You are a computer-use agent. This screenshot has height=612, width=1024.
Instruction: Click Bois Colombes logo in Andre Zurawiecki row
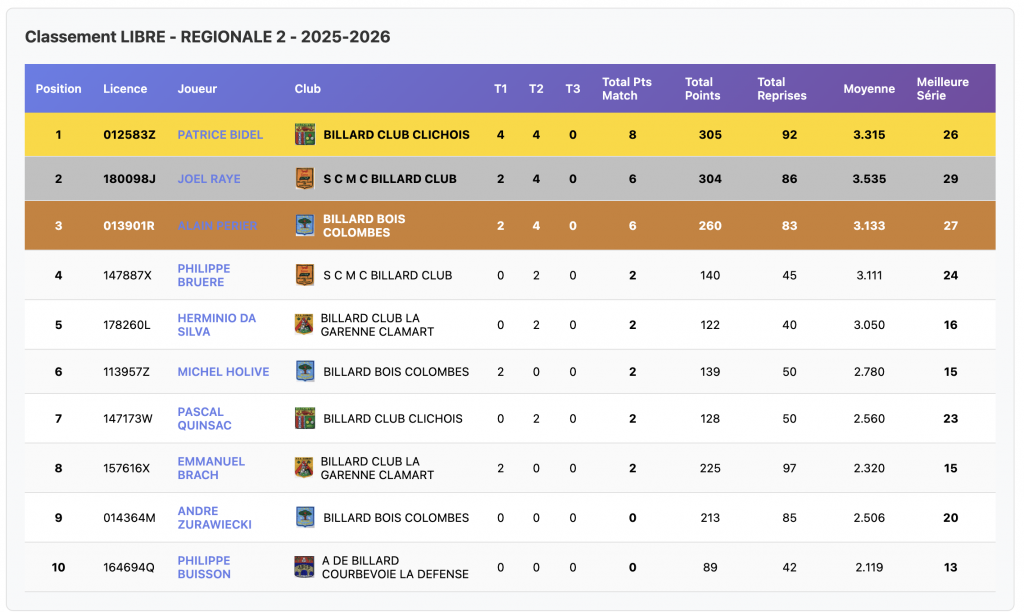(305, 517)
